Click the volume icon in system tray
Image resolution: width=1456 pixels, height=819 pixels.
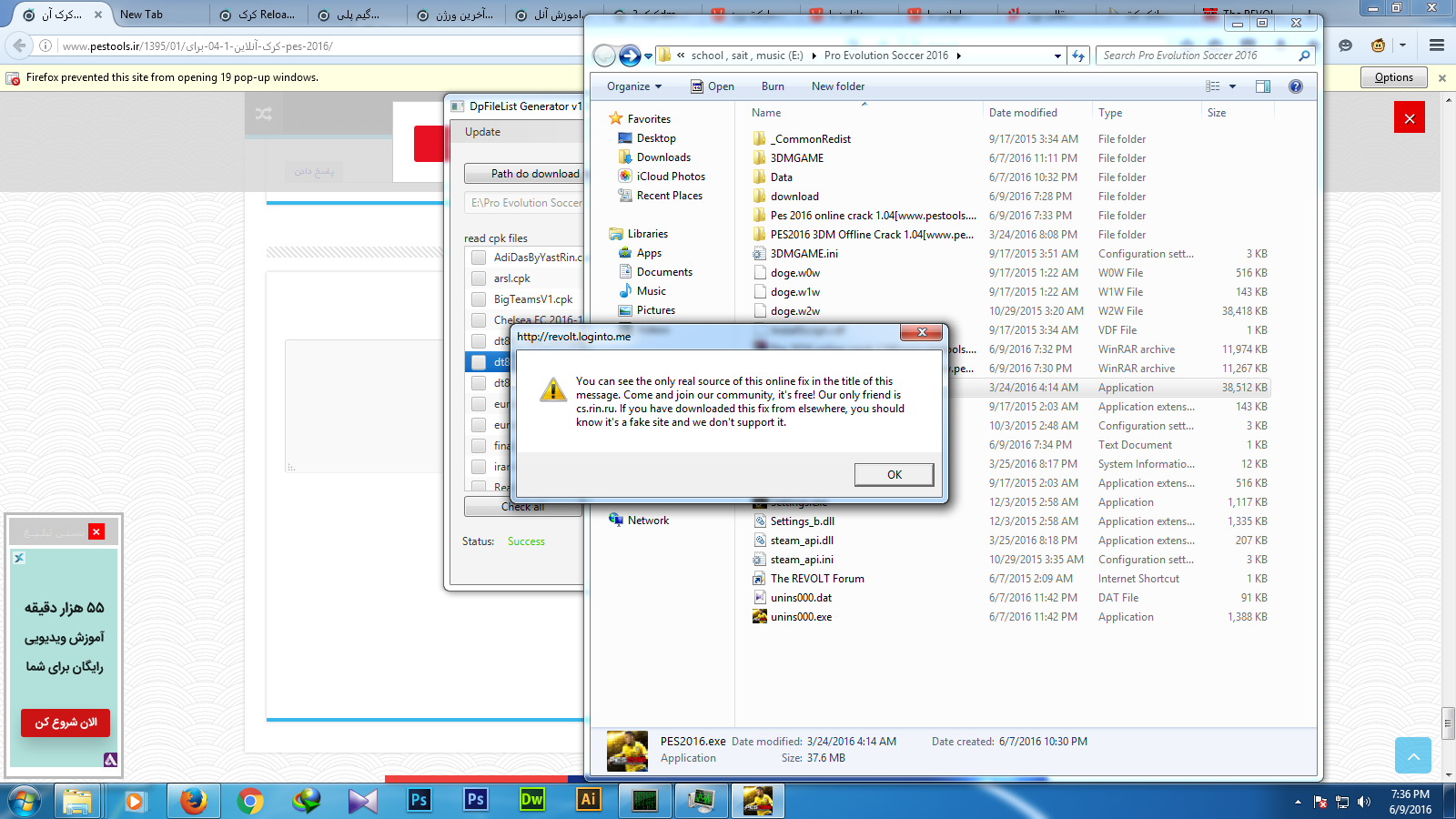[x=1363, y=802]
